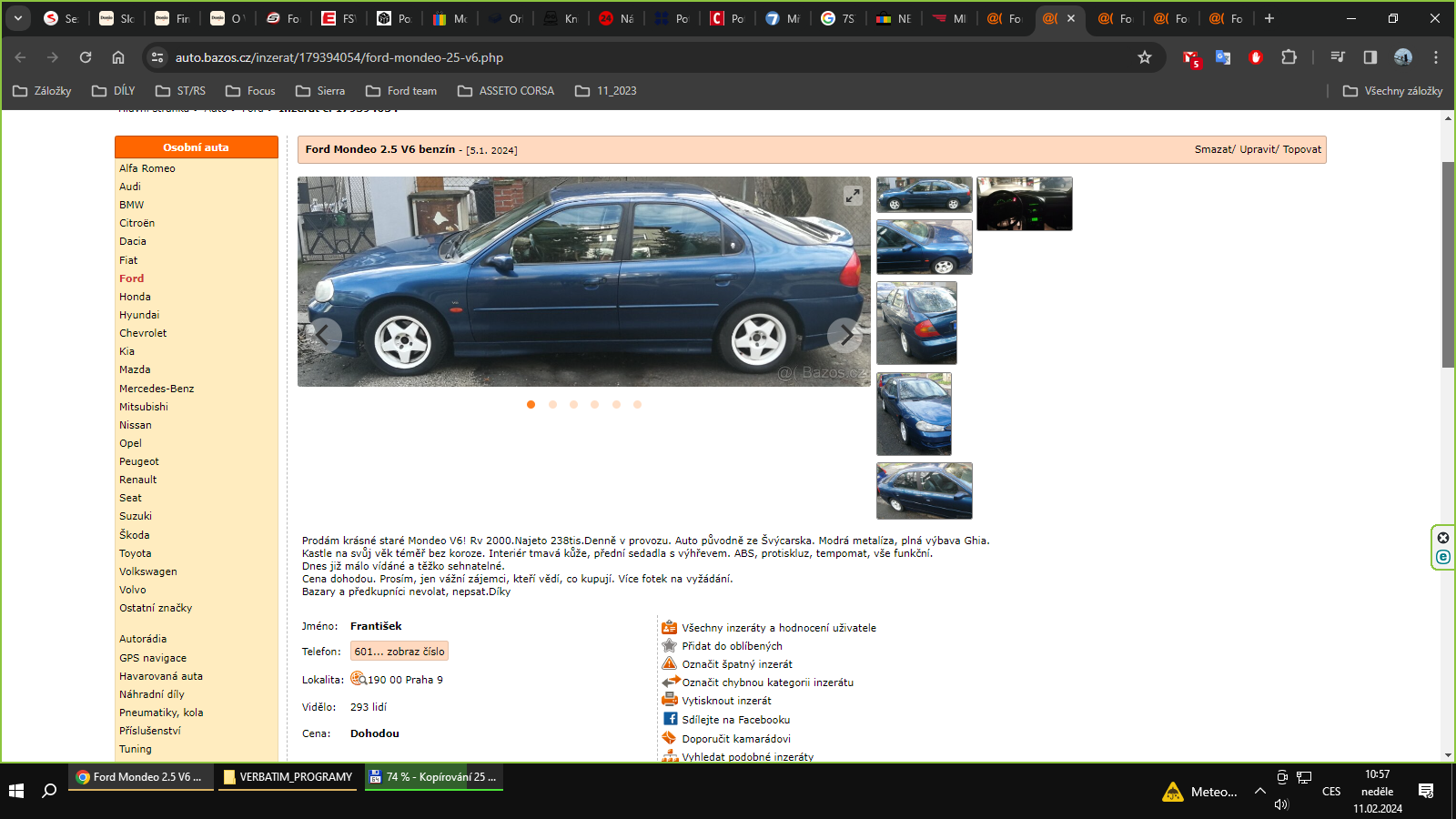Click the favorites star icon
The width and height of the screenshot is (1456, 819).
(670, 645)
